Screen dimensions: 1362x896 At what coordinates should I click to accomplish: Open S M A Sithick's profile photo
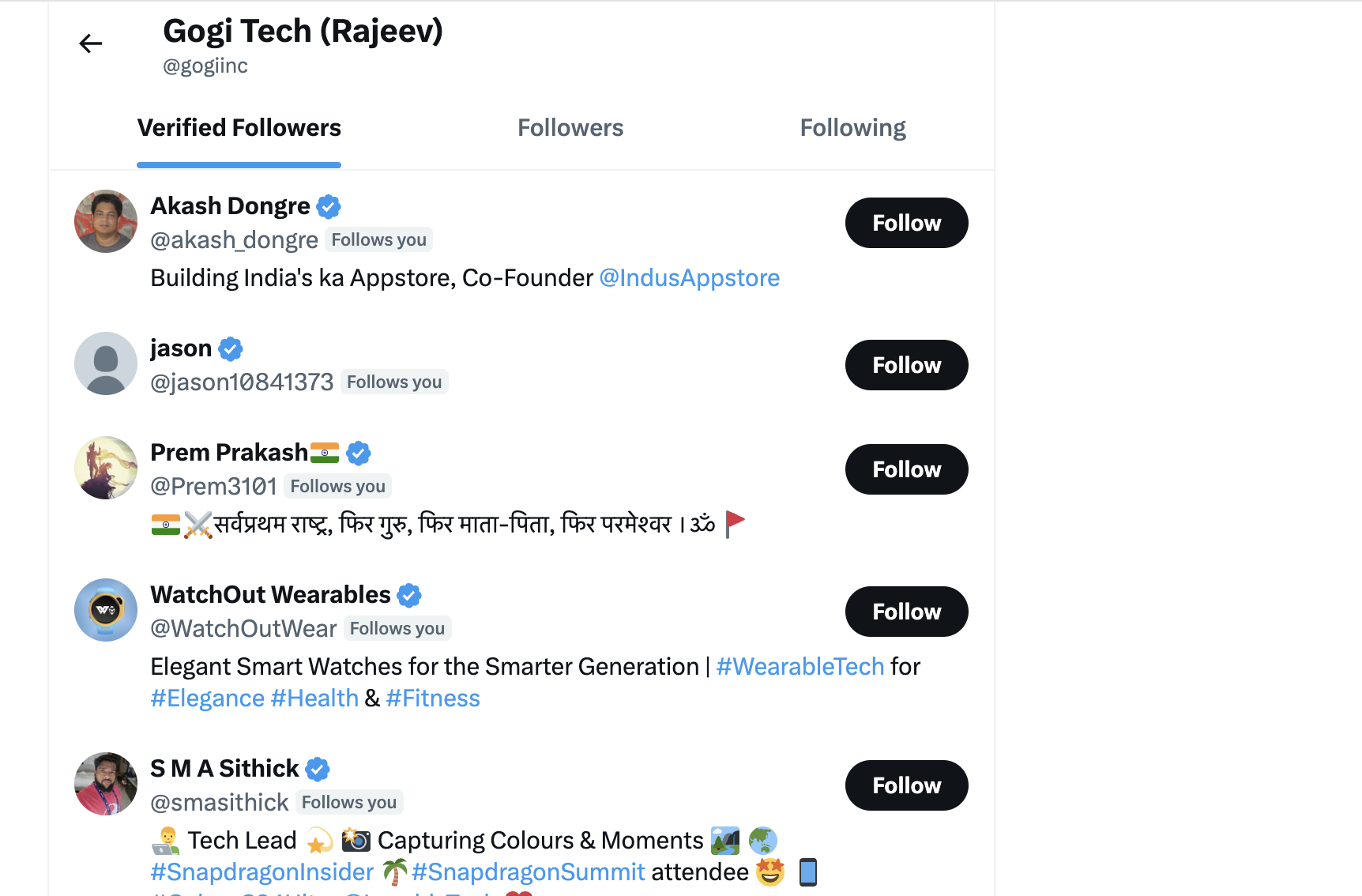click(106, 784)
